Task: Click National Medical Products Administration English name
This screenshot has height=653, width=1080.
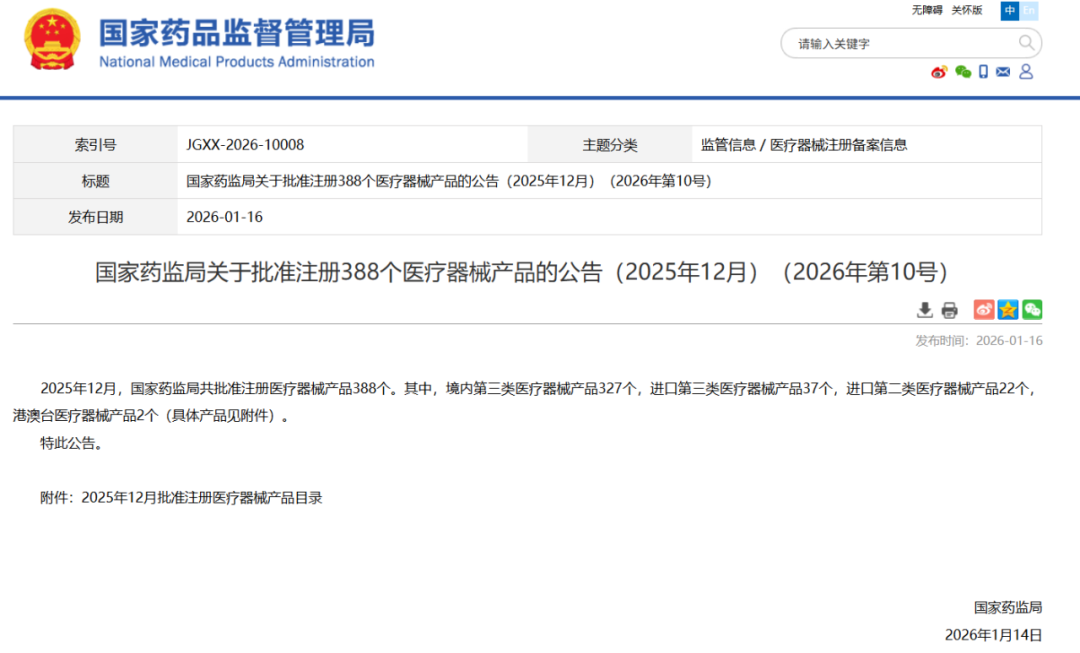Action: [x=237, y=61]
